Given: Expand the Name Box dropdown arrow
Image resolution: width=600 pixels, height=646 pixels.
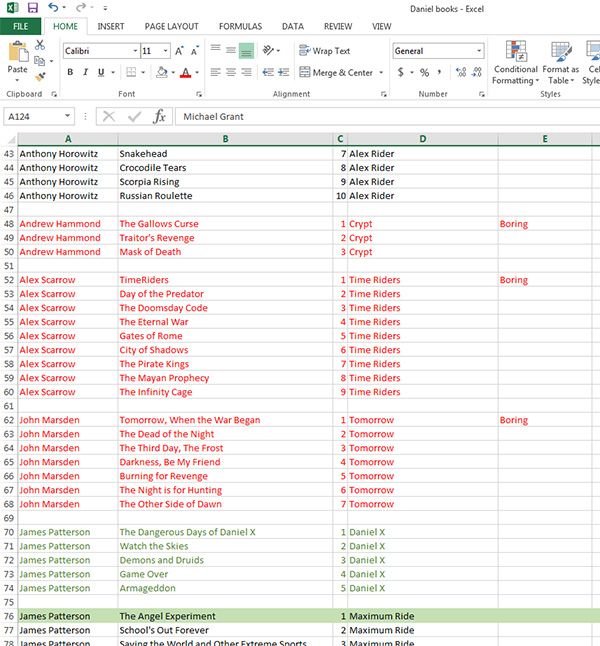Looking at the screenshot, I should [x=67, y=116].
